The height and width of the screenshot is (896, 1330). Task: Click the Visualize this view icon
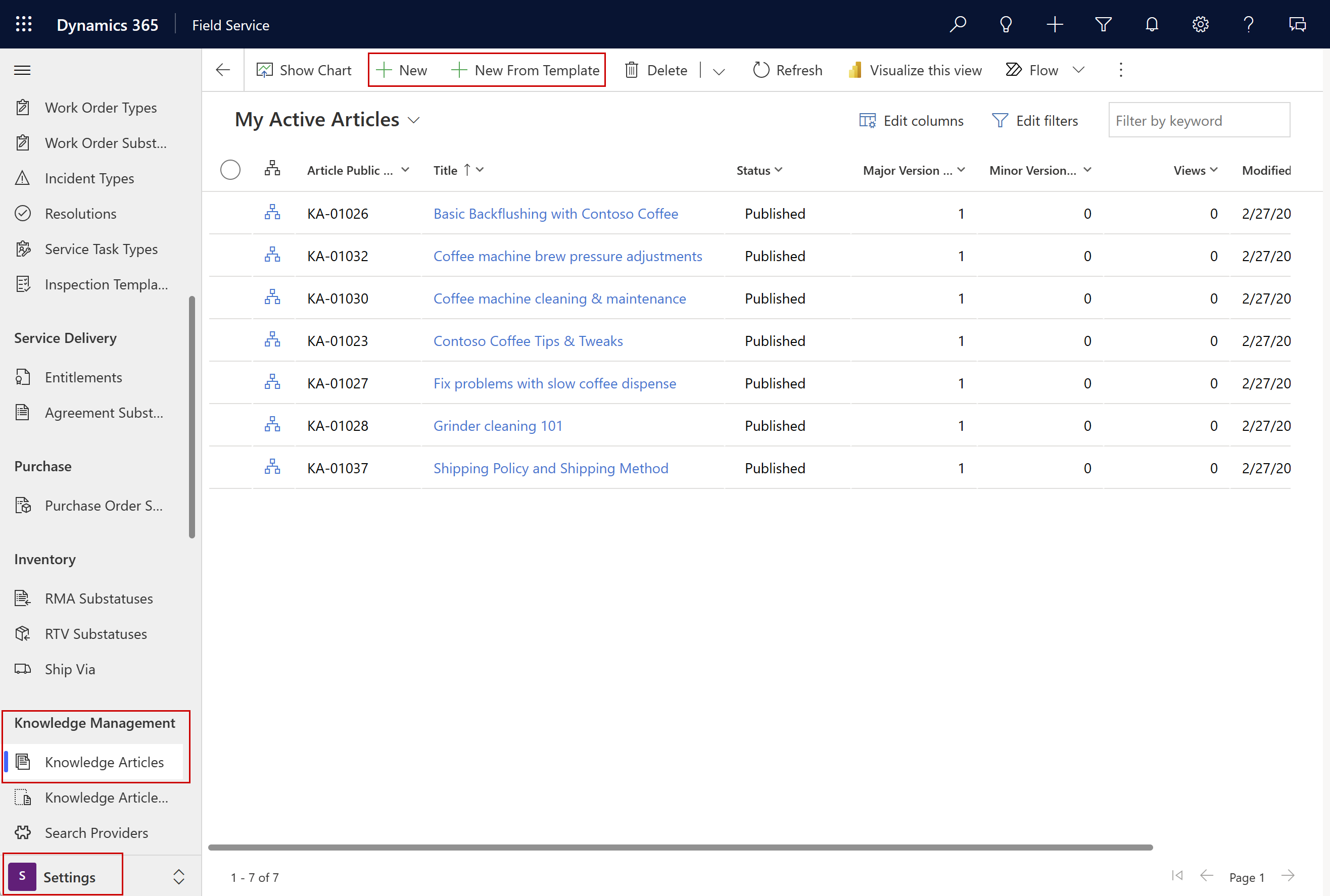pos(855,69)
